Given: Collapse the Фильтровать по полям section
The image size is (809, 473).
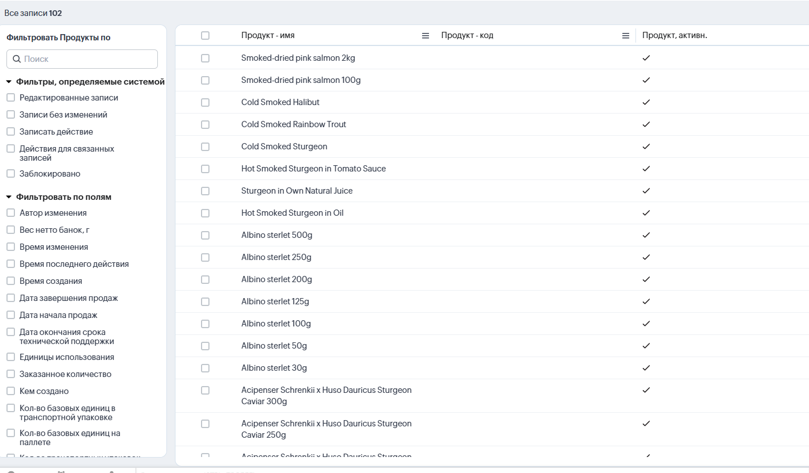Looking at the screenshot, I should click(x=9, y=197).
